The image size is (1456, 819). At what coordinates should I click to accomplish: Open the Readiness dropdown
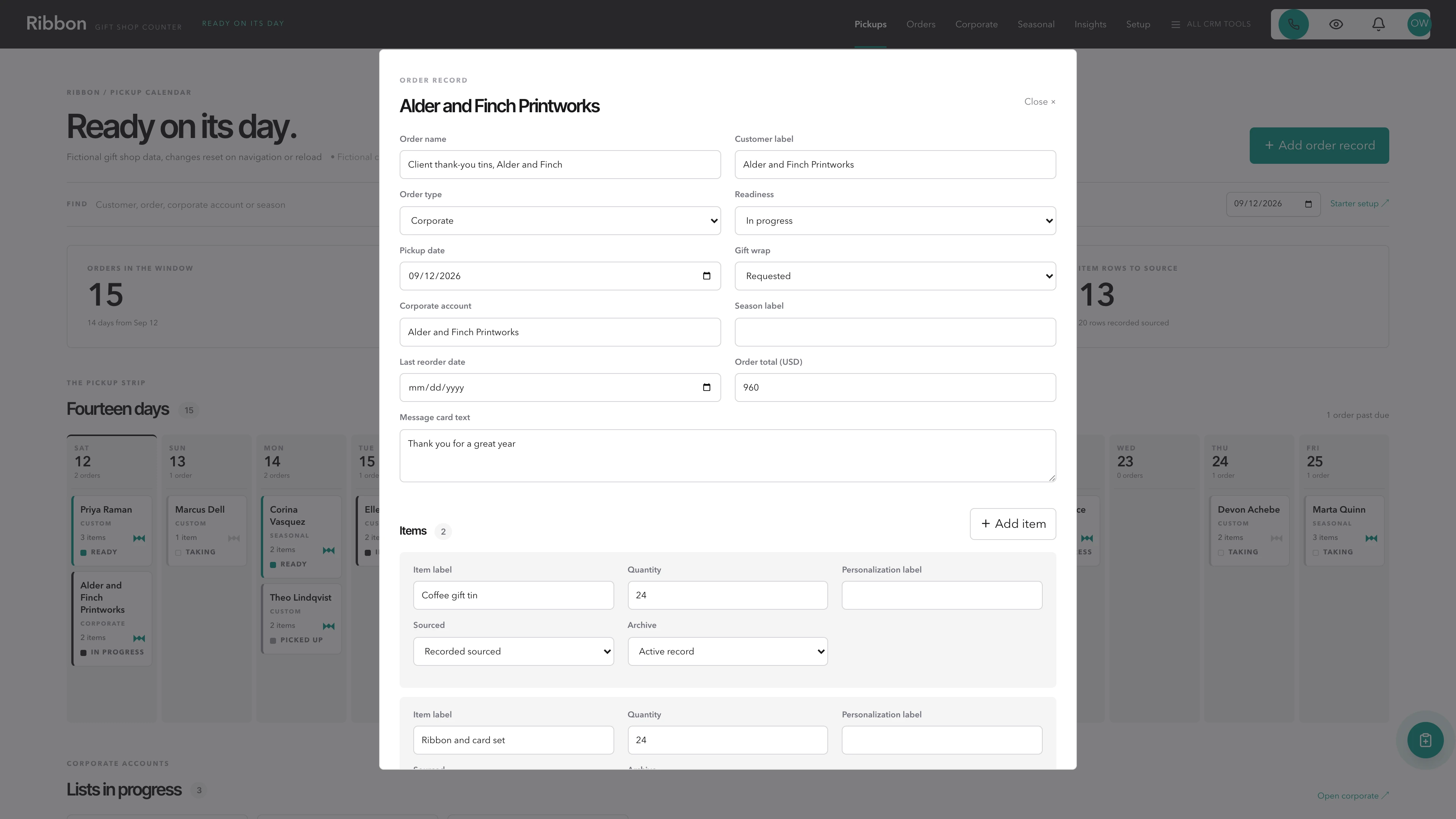click(895, 220)
